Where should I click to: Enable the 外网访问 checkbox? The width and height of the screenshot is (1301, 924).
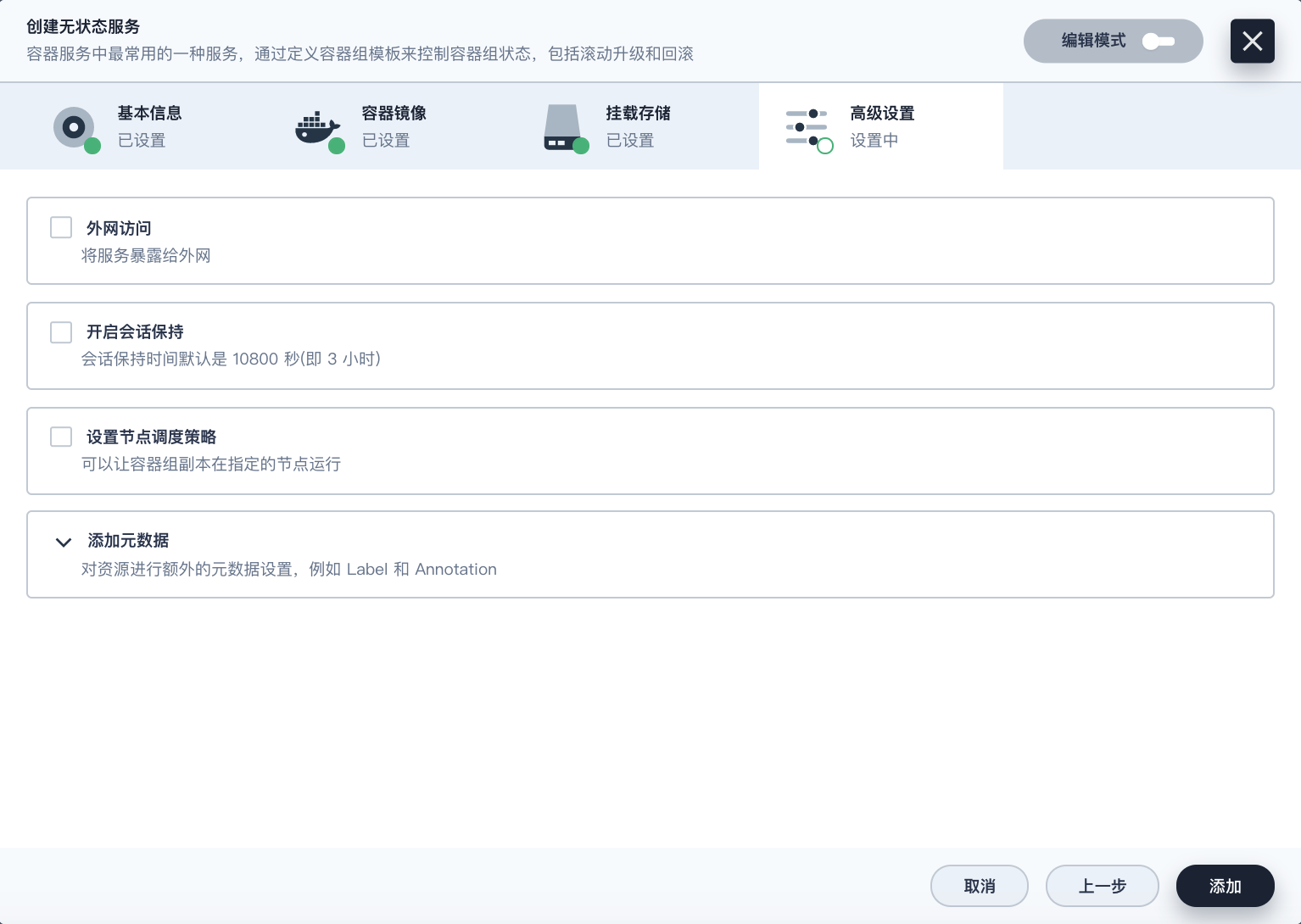61,227
